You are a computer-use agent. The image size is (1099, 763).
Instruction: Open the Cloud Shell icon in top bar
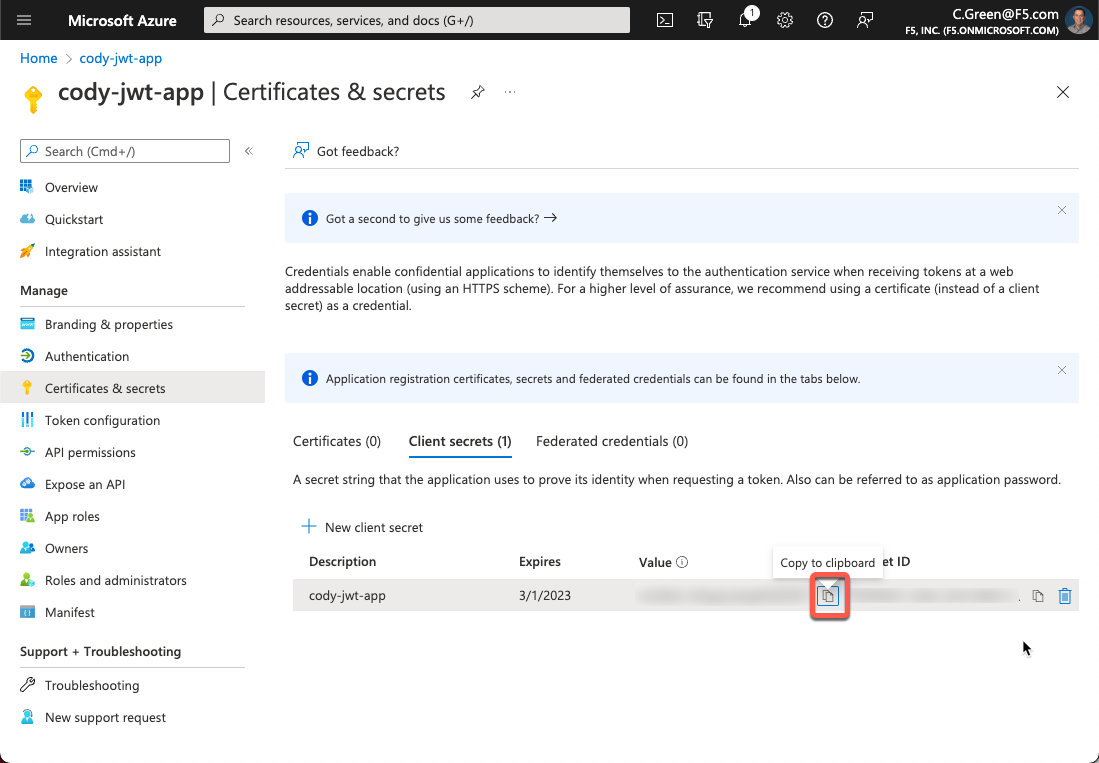[x=664, y=20]
